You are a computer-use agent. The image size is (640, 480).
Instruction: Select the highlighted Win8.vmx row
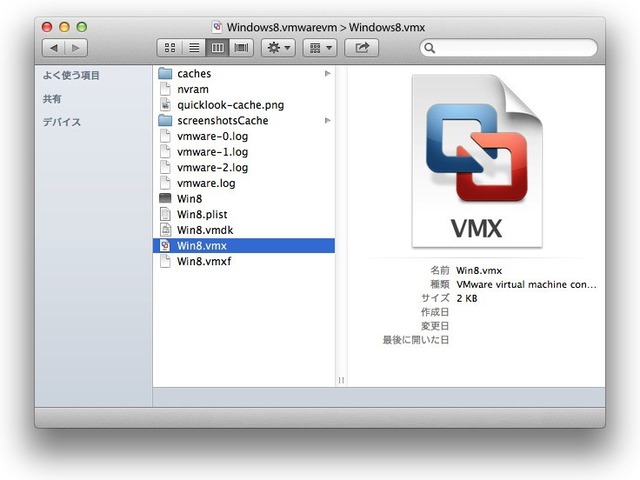[244, 246]
